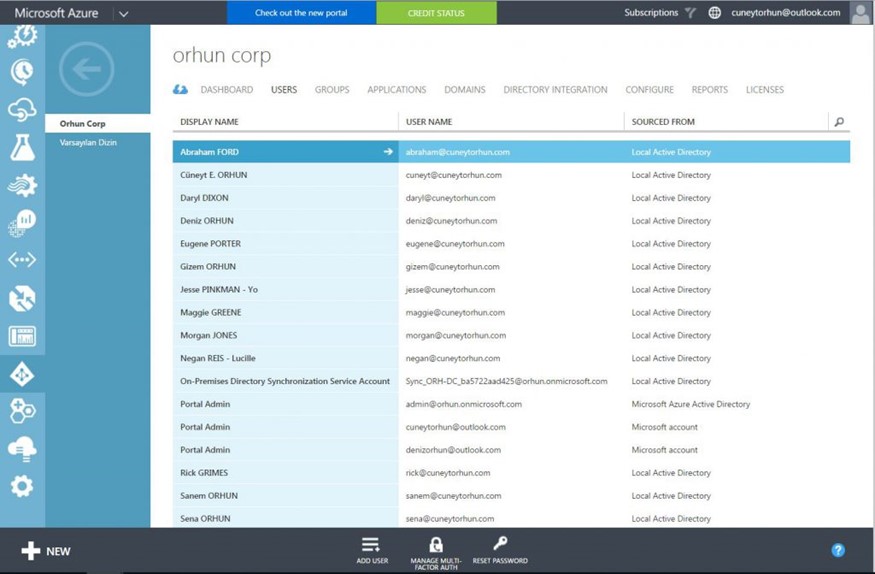Screen dimensions: 875x574
Task: Select user Deniz ORHUN
Action: [x=207, y=220]
